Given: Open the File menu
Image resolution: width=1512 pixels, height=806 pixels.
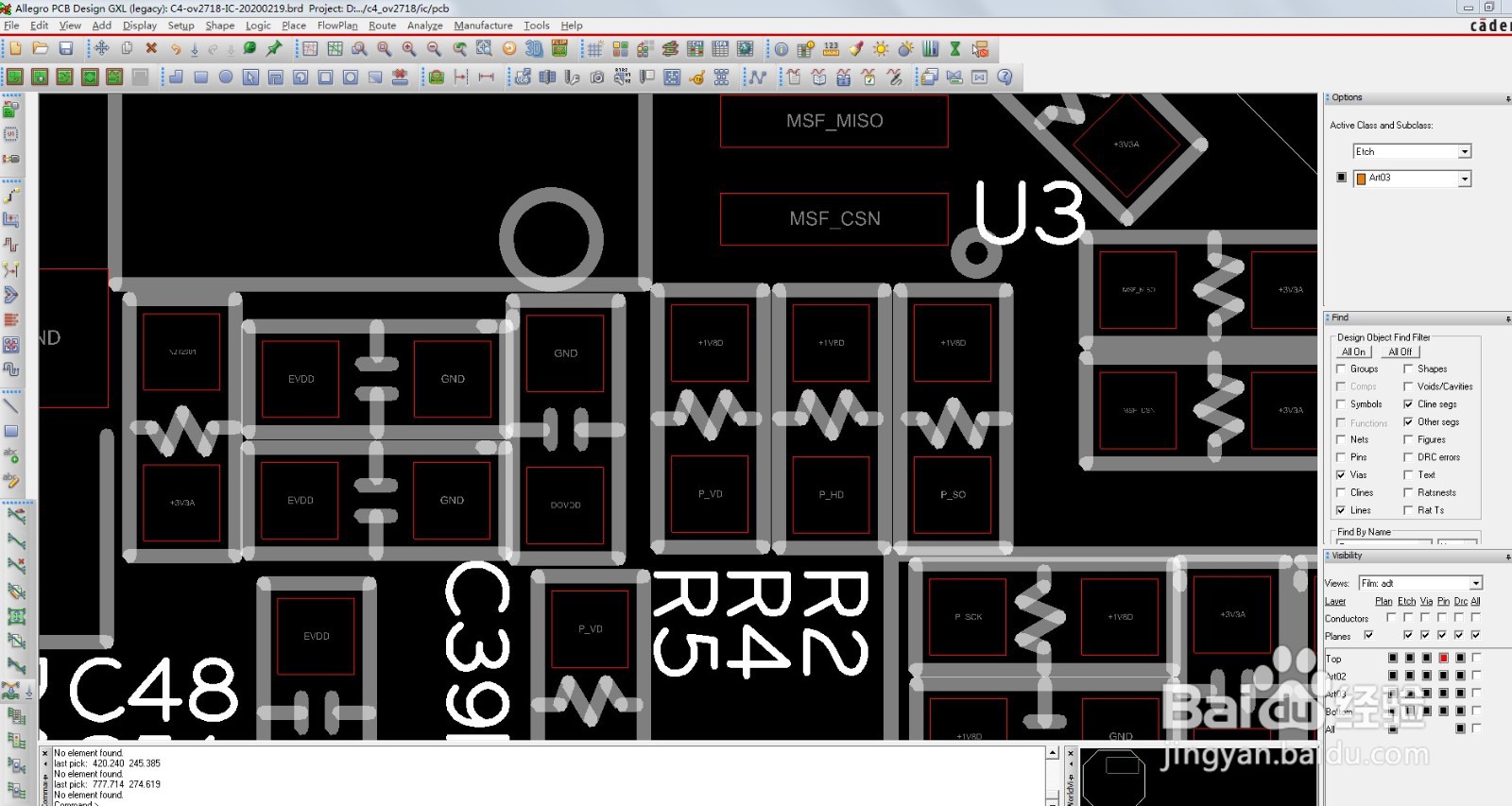Looking at the screenshot, I should 11,26.
